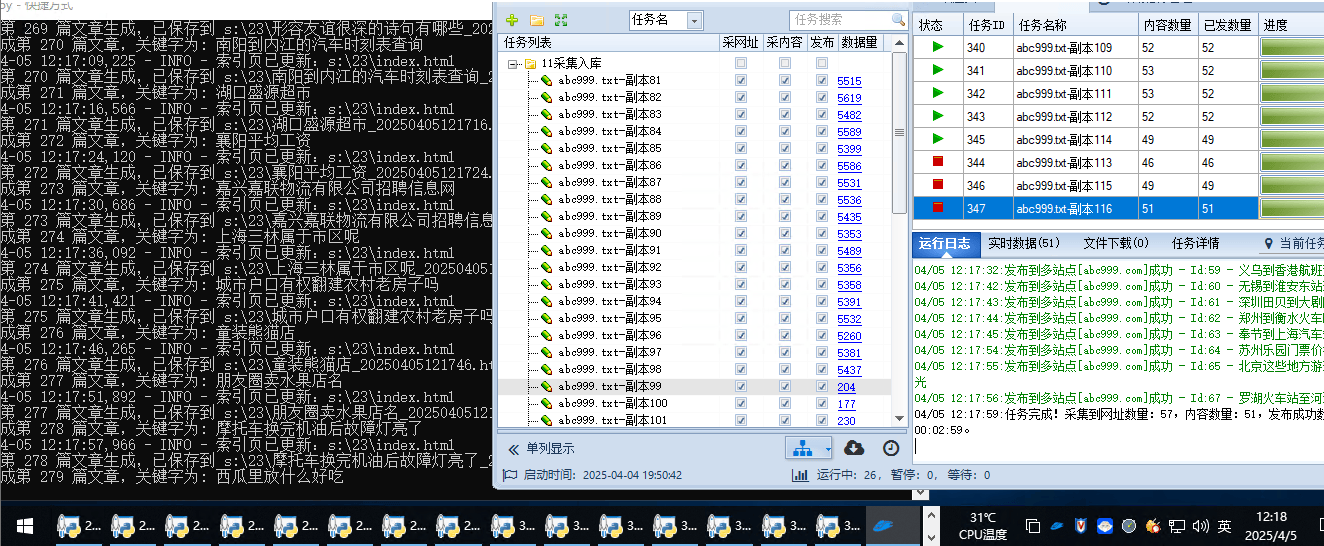Click the green plus add-task icon
The image size is (1324, 546).
pos(512,20)
